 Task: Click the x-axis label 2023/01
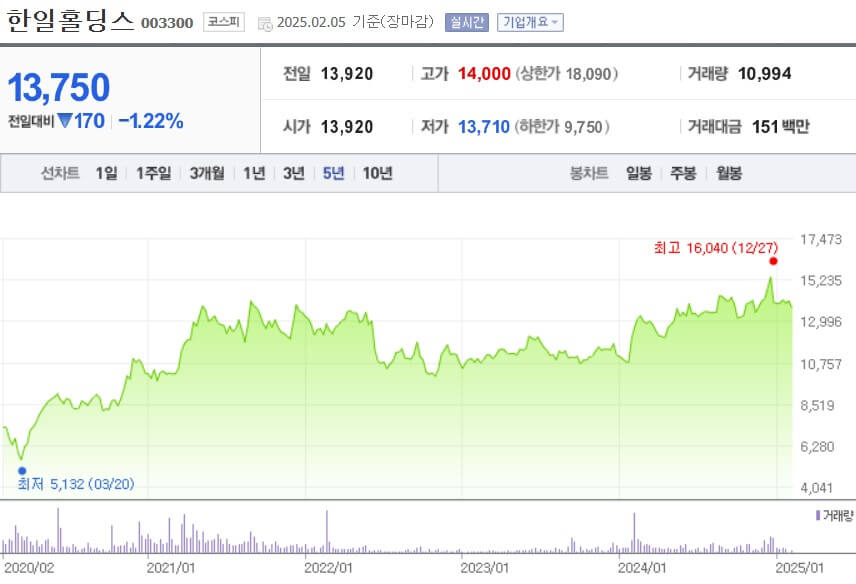pos(484,568)
